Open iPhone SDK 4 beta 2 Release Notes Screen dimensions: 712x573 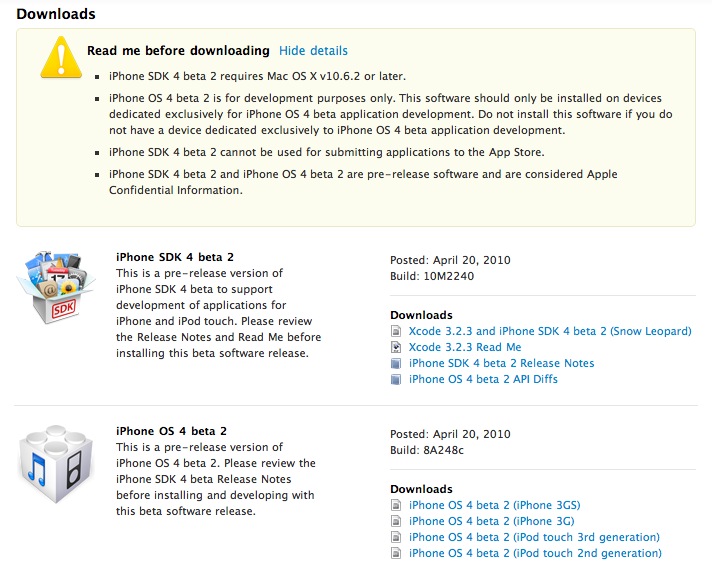pyautogui.click(x=501, y=363)
